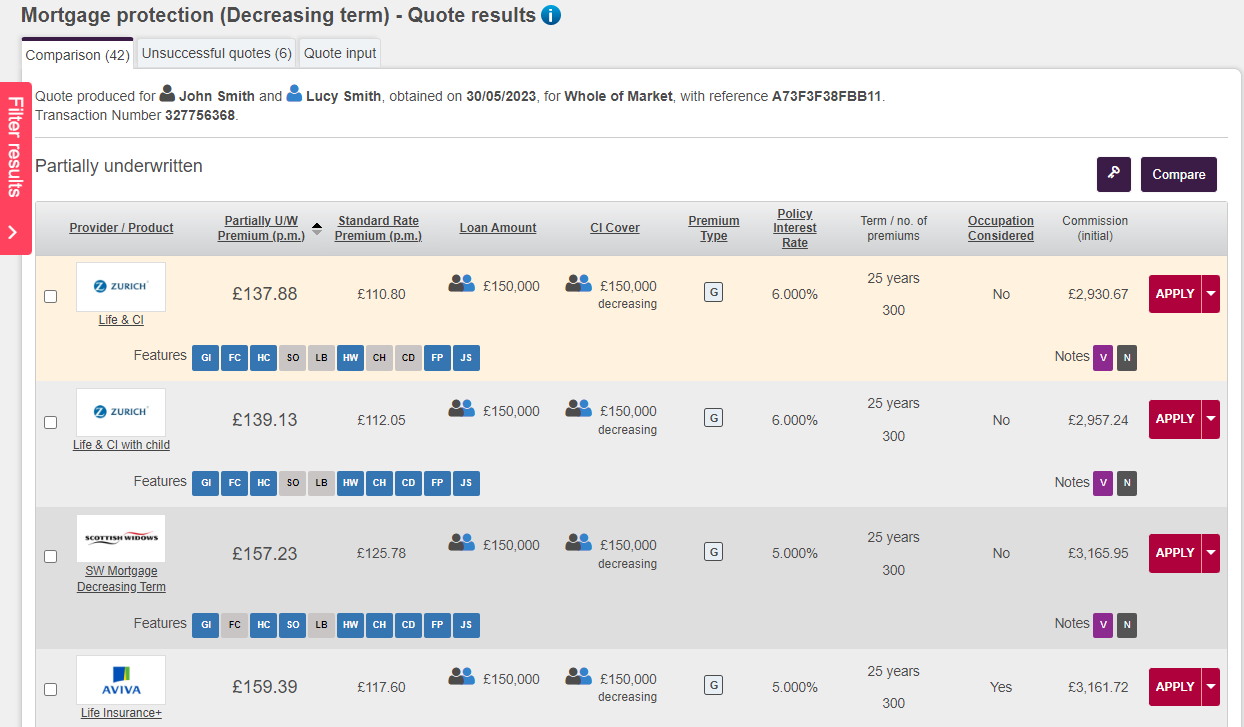Open the SW Mortgage Decreasing Term product link

click(x=121, y=579)
